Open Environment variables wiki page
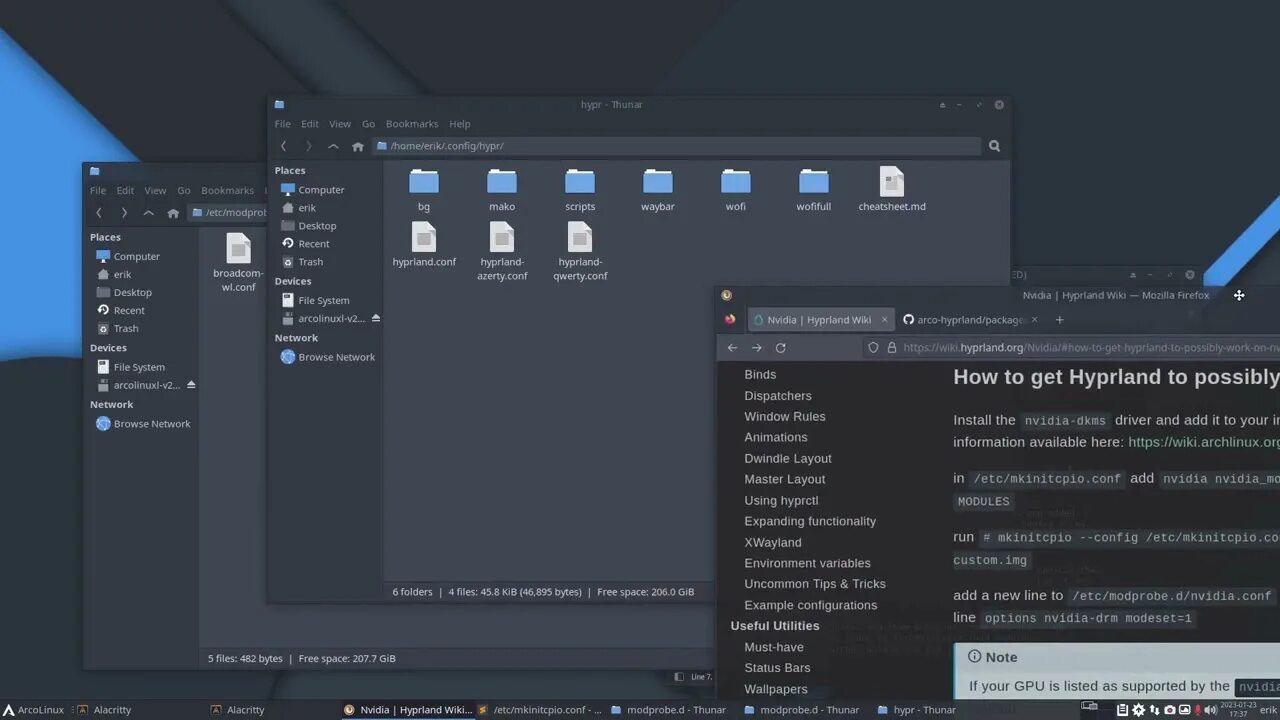The height and width of the screenshot is (720, 1280). (807, 563)
